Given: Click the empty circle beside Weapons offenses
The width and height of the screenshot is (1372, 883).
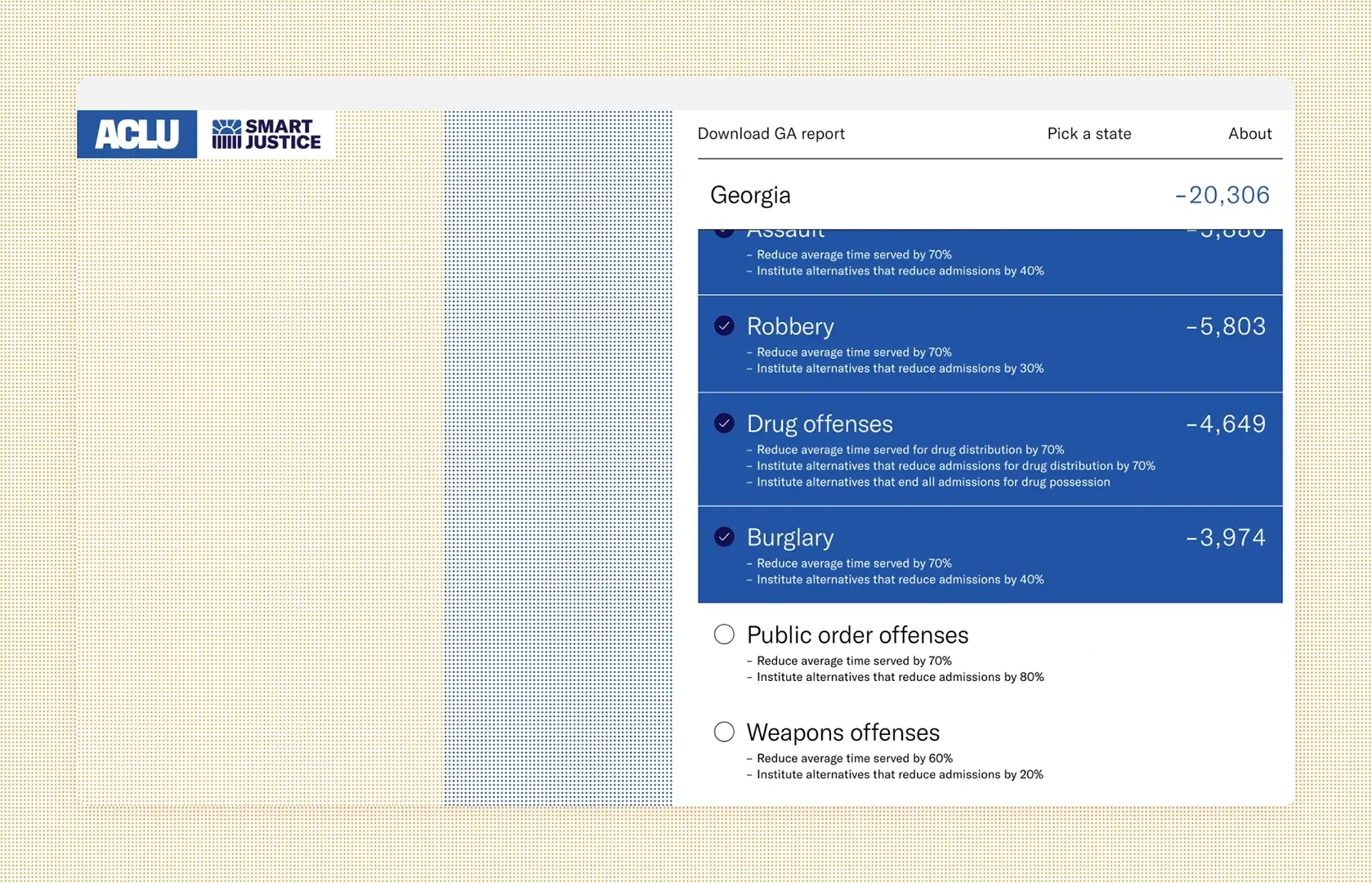Looking at the screenshot, I should (724, 732).
